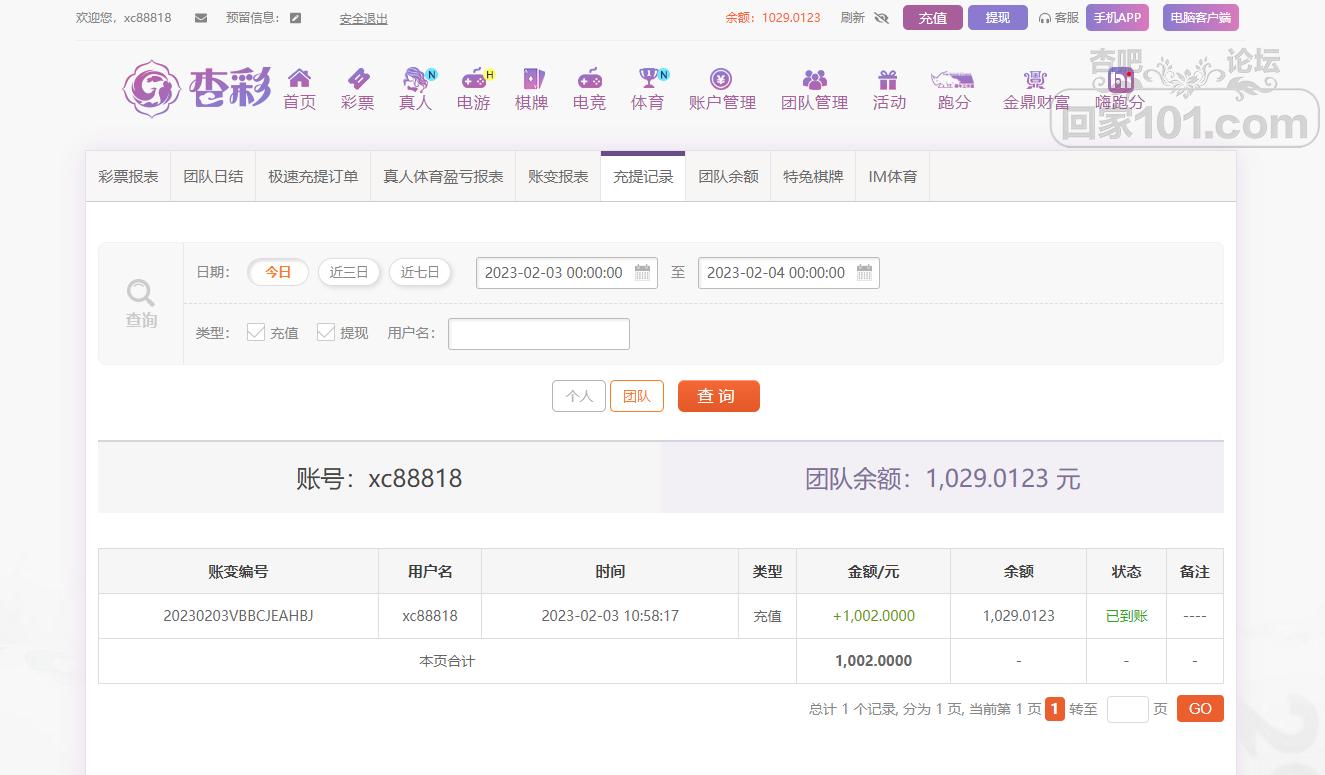
Task: Focus the 用户名 input field
Action: pos(539,334)
